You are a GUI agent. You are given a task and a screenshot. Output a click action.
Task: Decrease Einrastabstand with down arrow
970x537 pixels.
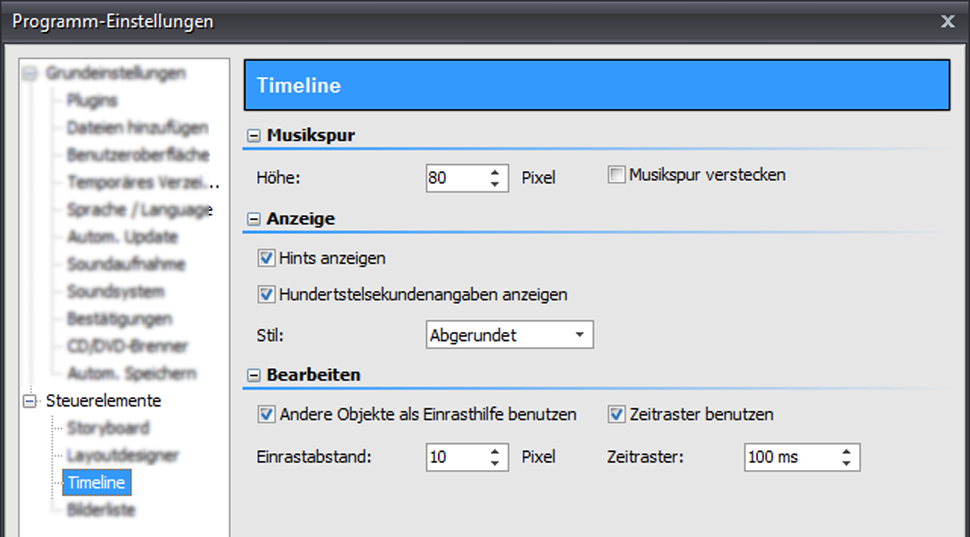pyautogui.click(x=494, y=463)
